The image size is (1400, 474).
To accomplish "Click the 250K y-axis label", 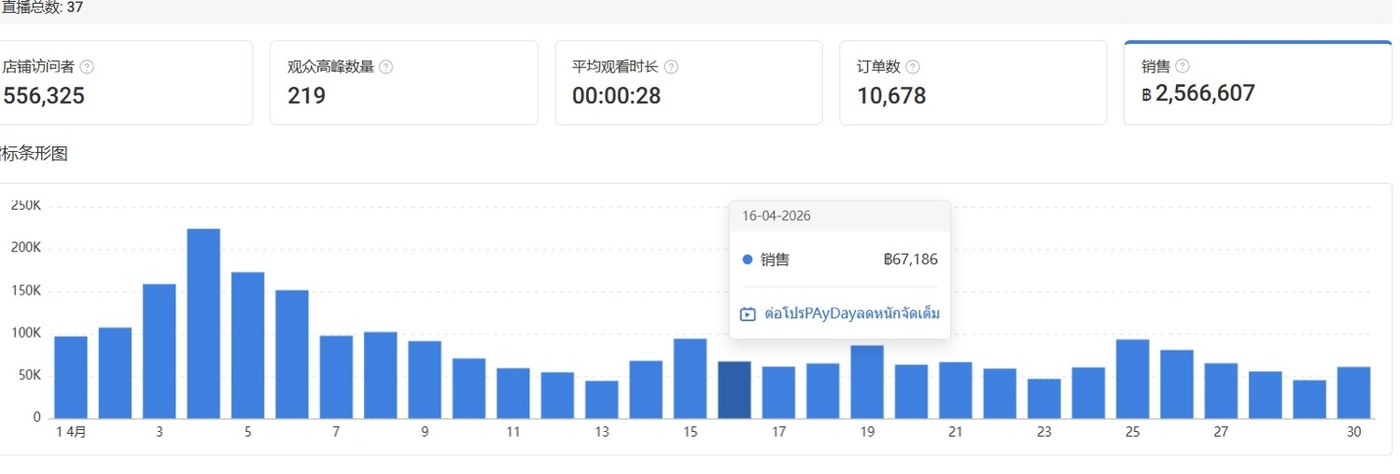I will tap(25, 205).
